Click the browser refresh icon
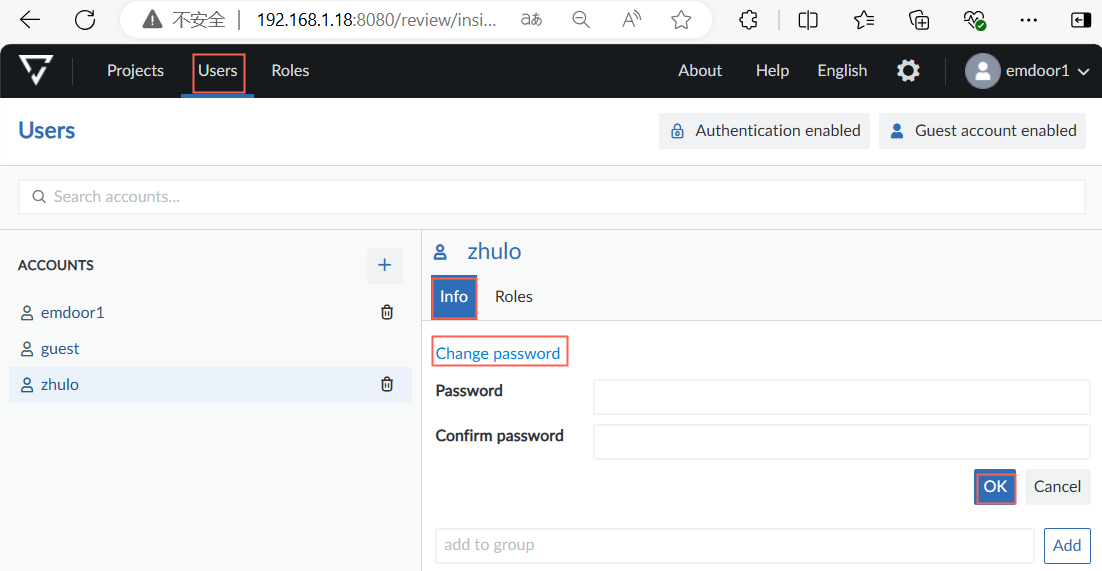This screenshot has height=571, width=1102. pos(86,20)
